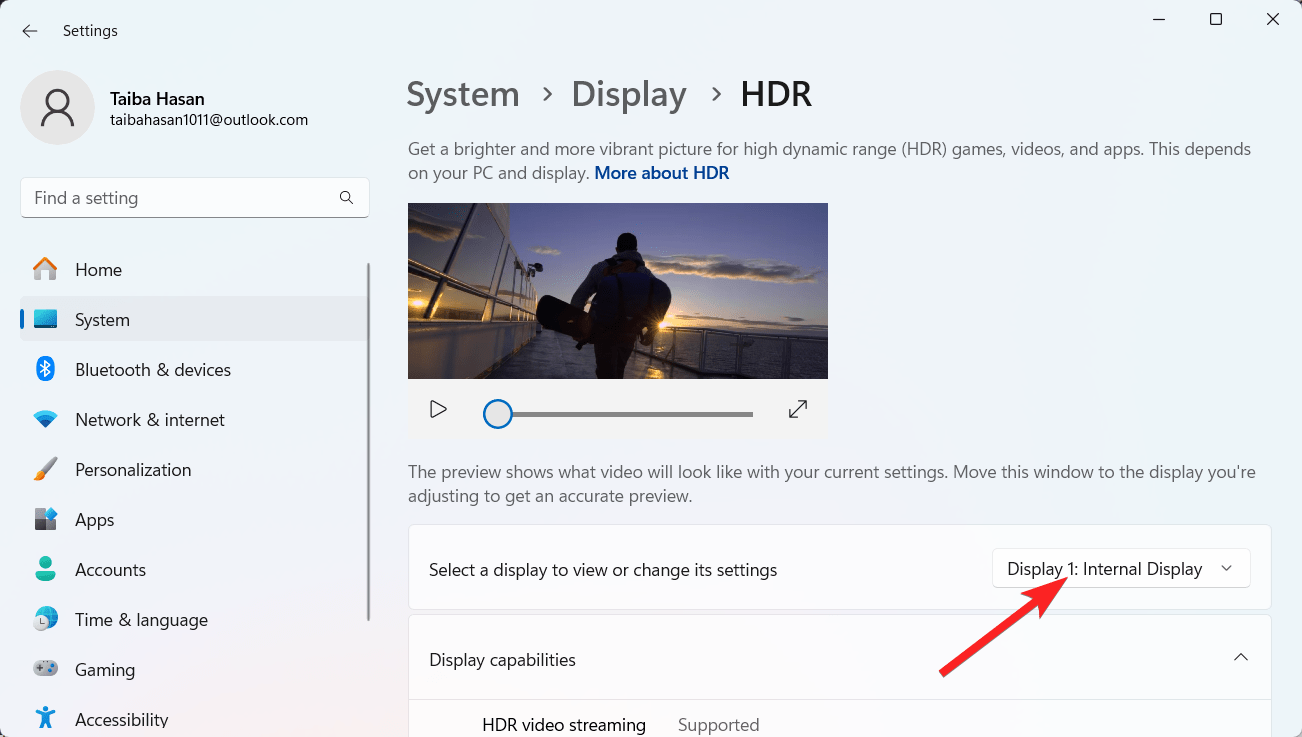Open the More about HDR link
The width and height of the screenshot is (1302, 737).
(661, 172)
